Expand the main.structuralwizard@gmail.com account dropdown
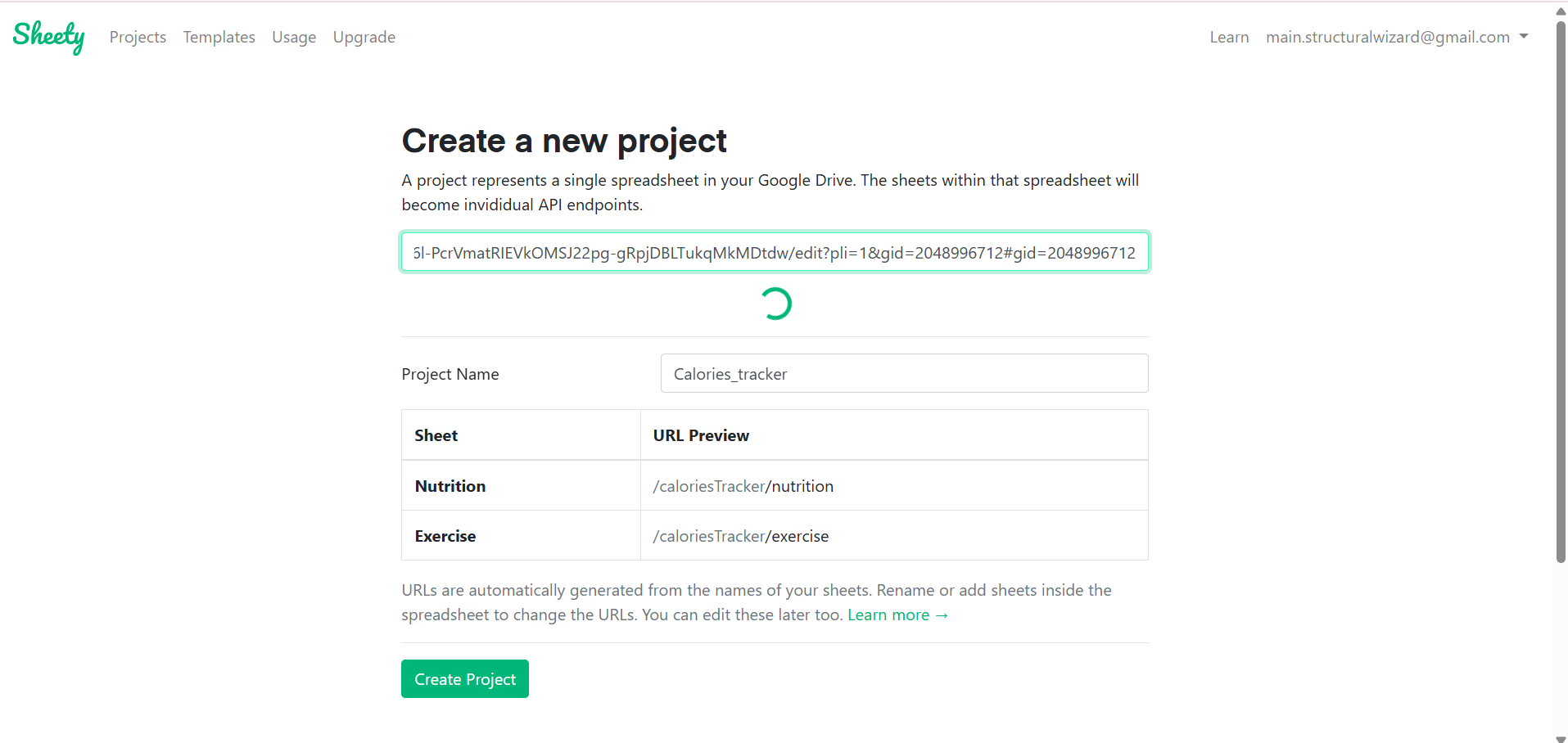This screenshot has height=743, width=1568. click(1397, 37)
